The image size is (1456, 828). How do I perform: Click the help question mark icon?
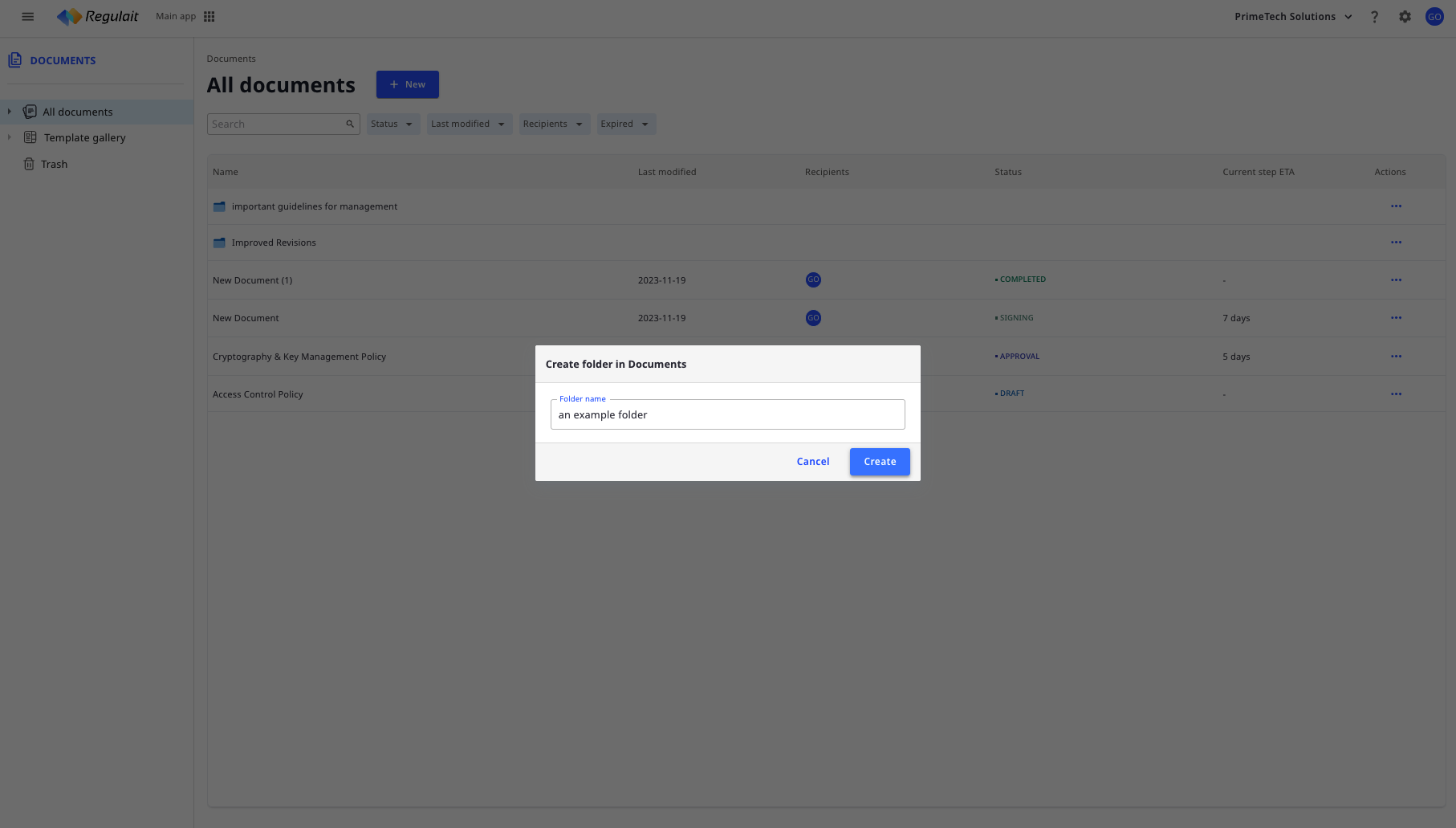tap(1374, 17)
